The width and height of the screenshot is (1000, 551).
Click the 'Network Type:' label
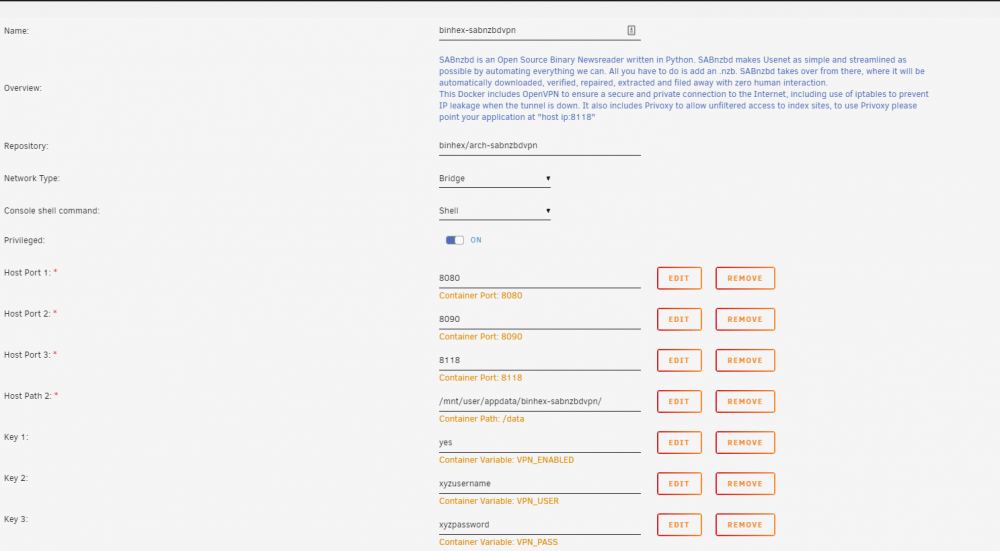click(32, 179)
